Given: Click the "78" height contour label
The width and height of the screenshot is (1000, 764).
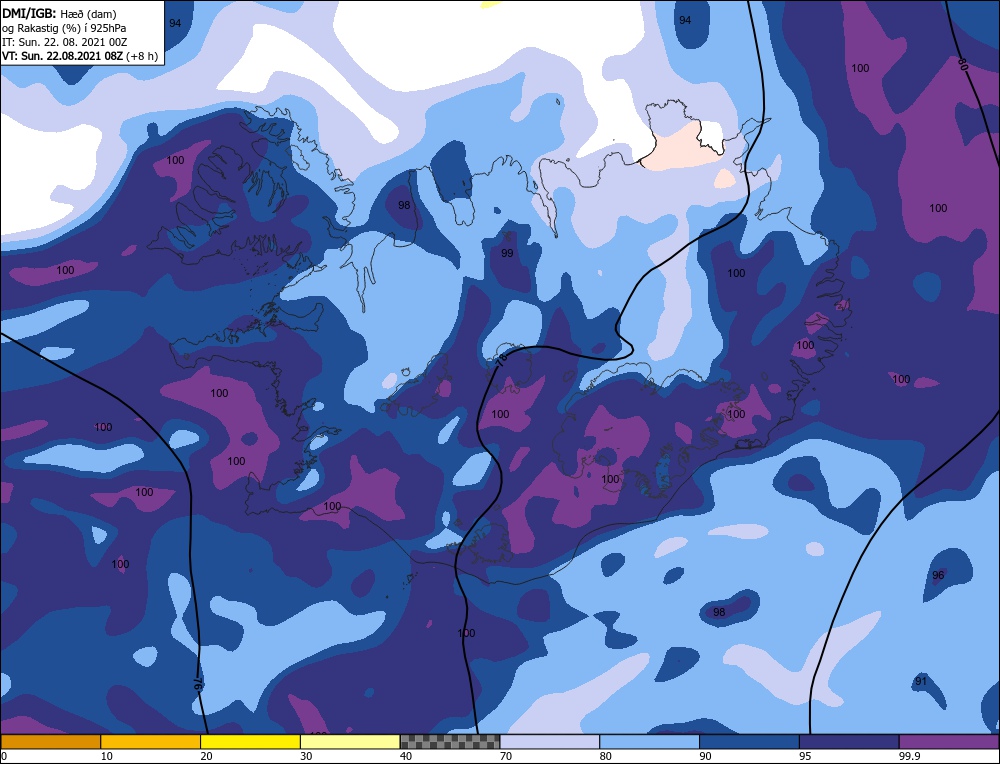Looking at the screenshot, I should (x=502, y=360).
